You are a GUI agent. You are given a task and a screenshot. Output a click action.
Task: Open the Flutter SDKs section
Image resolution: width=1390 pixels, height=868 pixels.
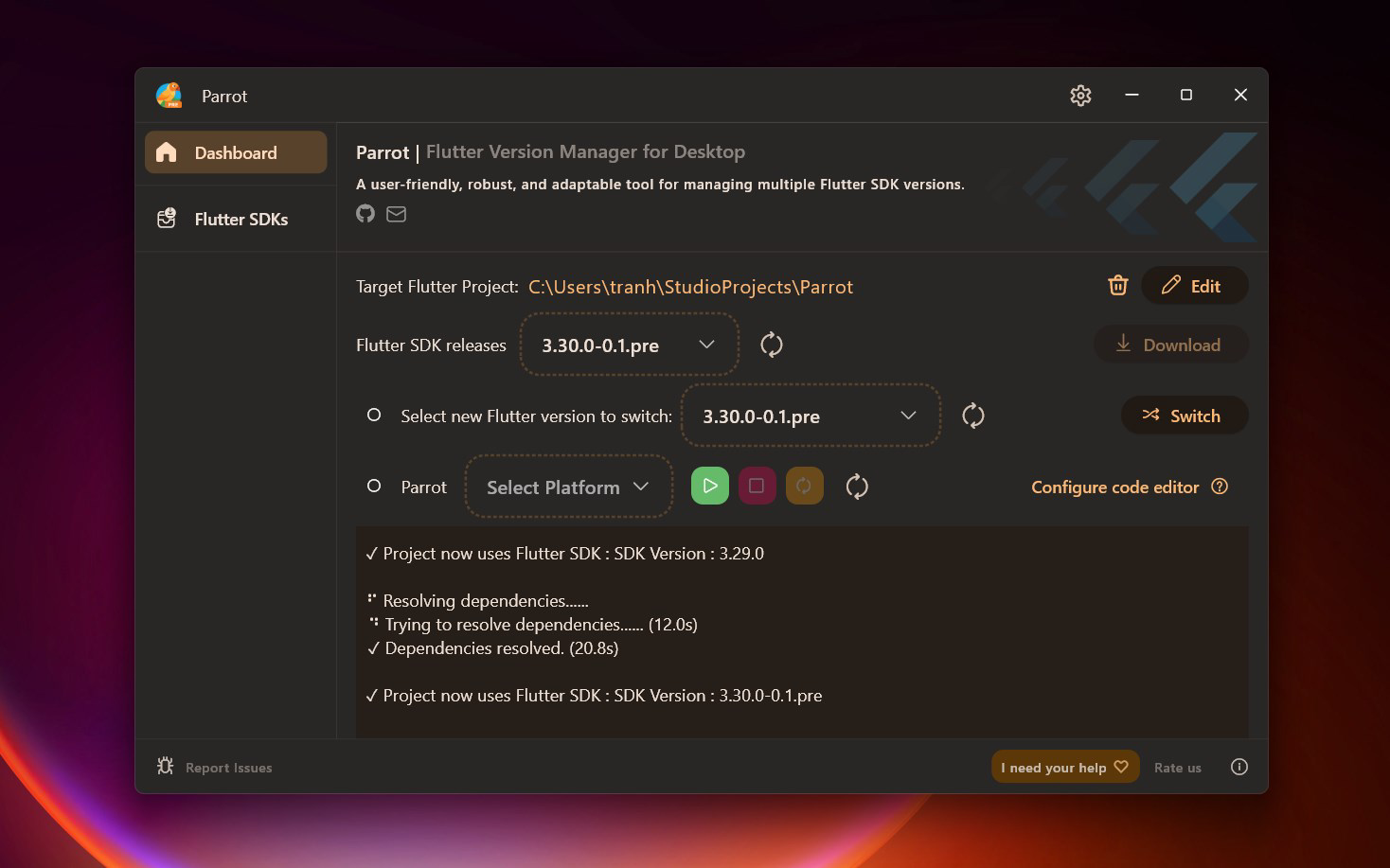tap(236, 219)
